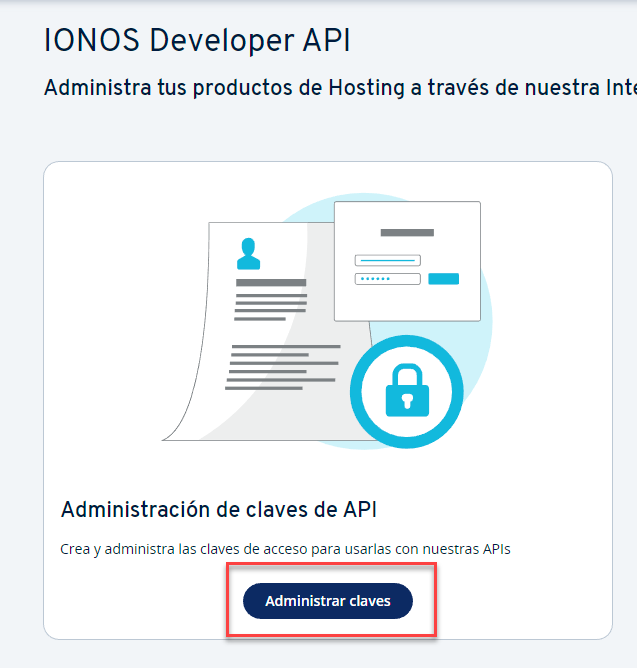Viewport: 637px width, 668px height.
Task: Click the password dots field in illustration
Action: pos(387,278)
